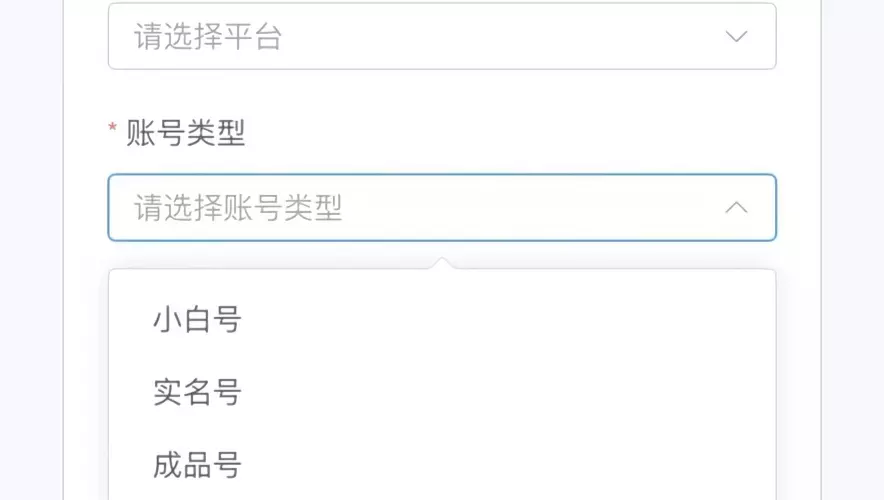Viewport: 884px width, 500px height.
Task: Click blank form area right of 账号类型 label
Action: click(x=500, y=132)
